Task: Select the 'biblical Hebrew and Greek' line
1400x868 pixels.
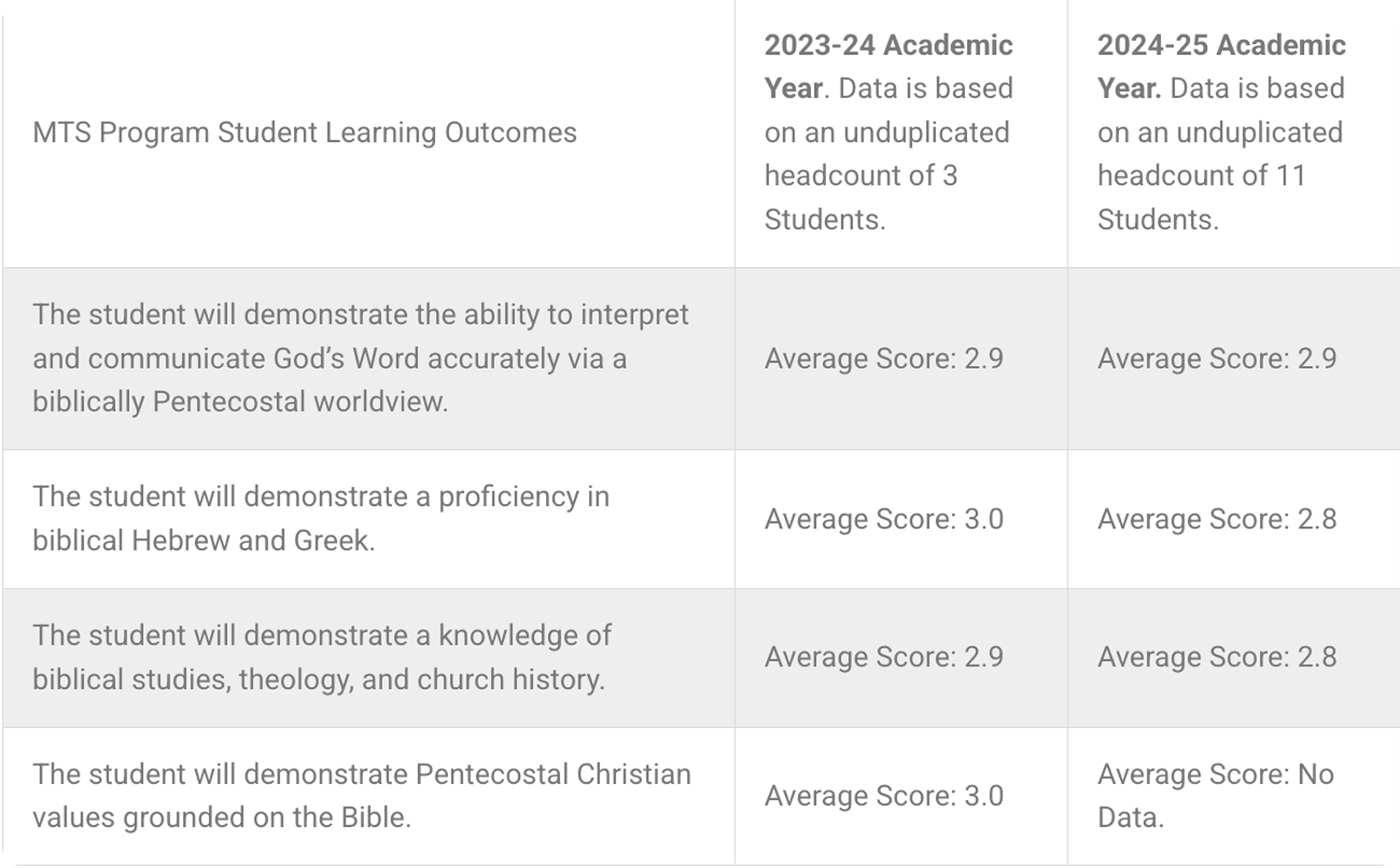Action: [x=203, y=540]
